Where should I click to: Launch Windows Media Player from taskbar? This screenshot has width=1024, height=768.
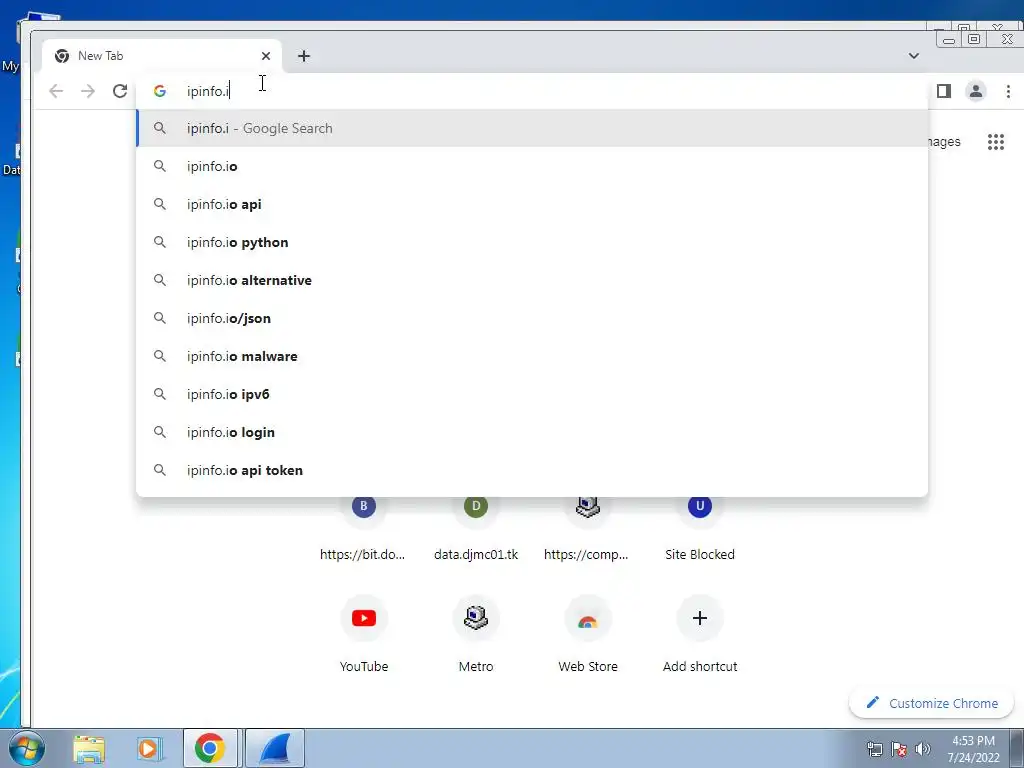[149, 748]
